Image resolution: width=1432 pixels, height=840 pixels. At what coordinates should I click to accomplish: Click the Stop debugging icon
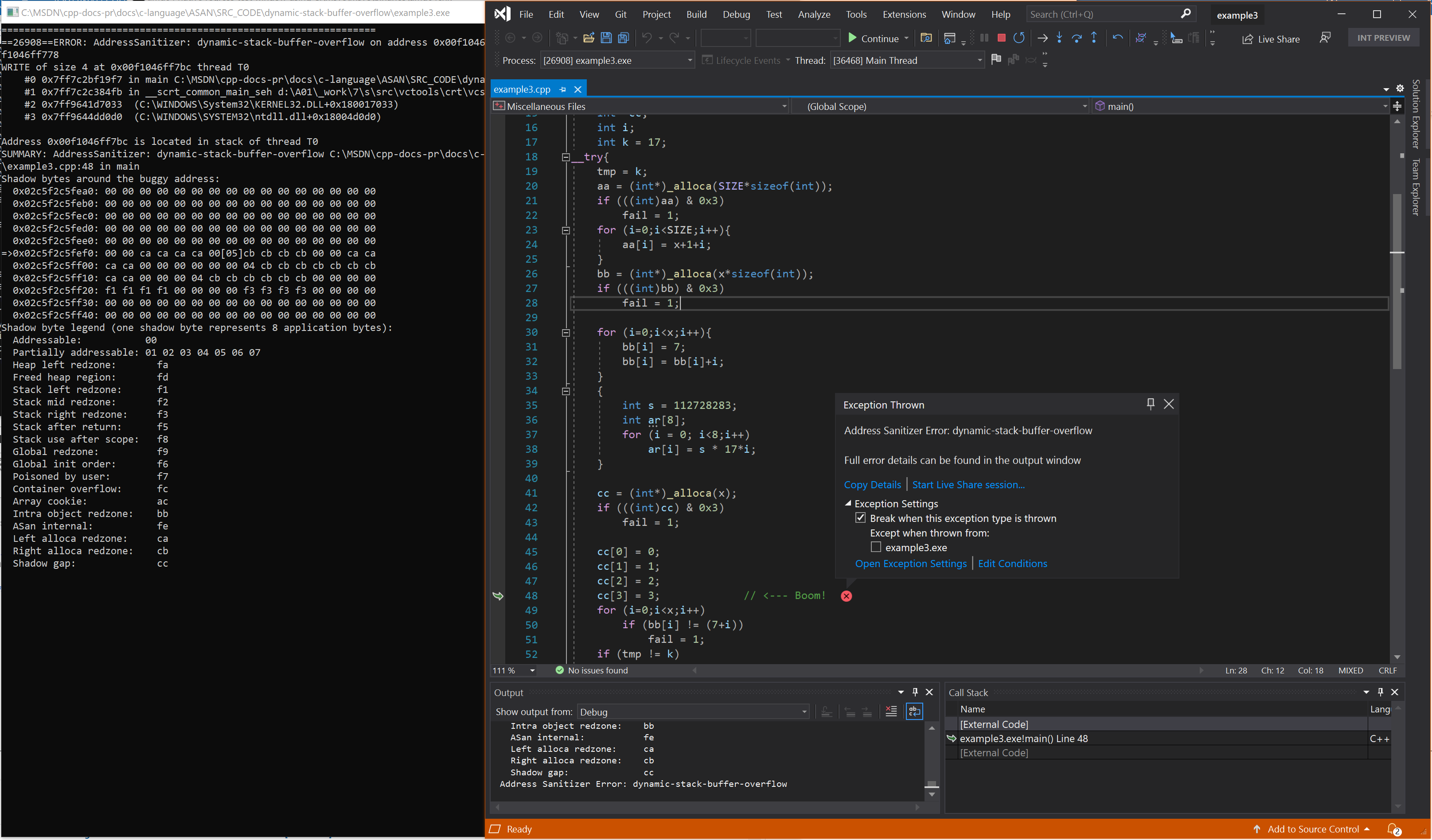1001,38
